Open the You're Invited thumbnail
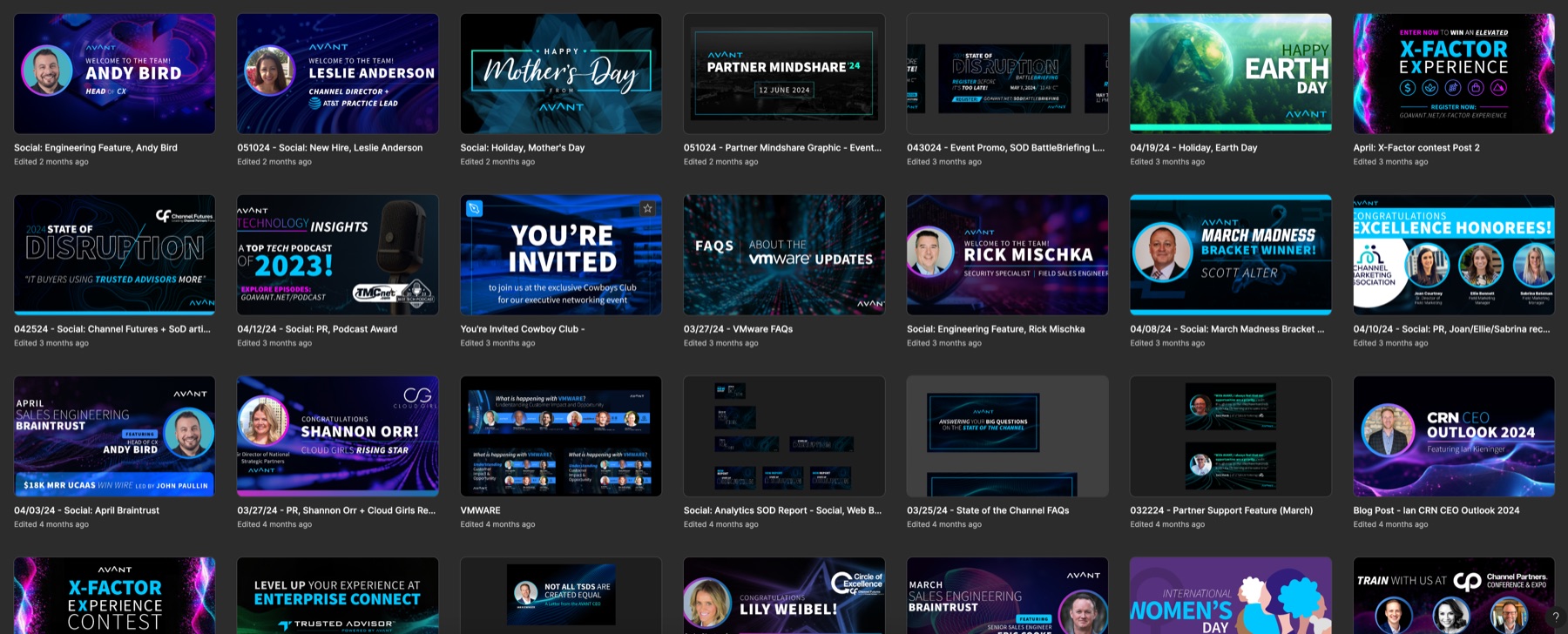 561,254
